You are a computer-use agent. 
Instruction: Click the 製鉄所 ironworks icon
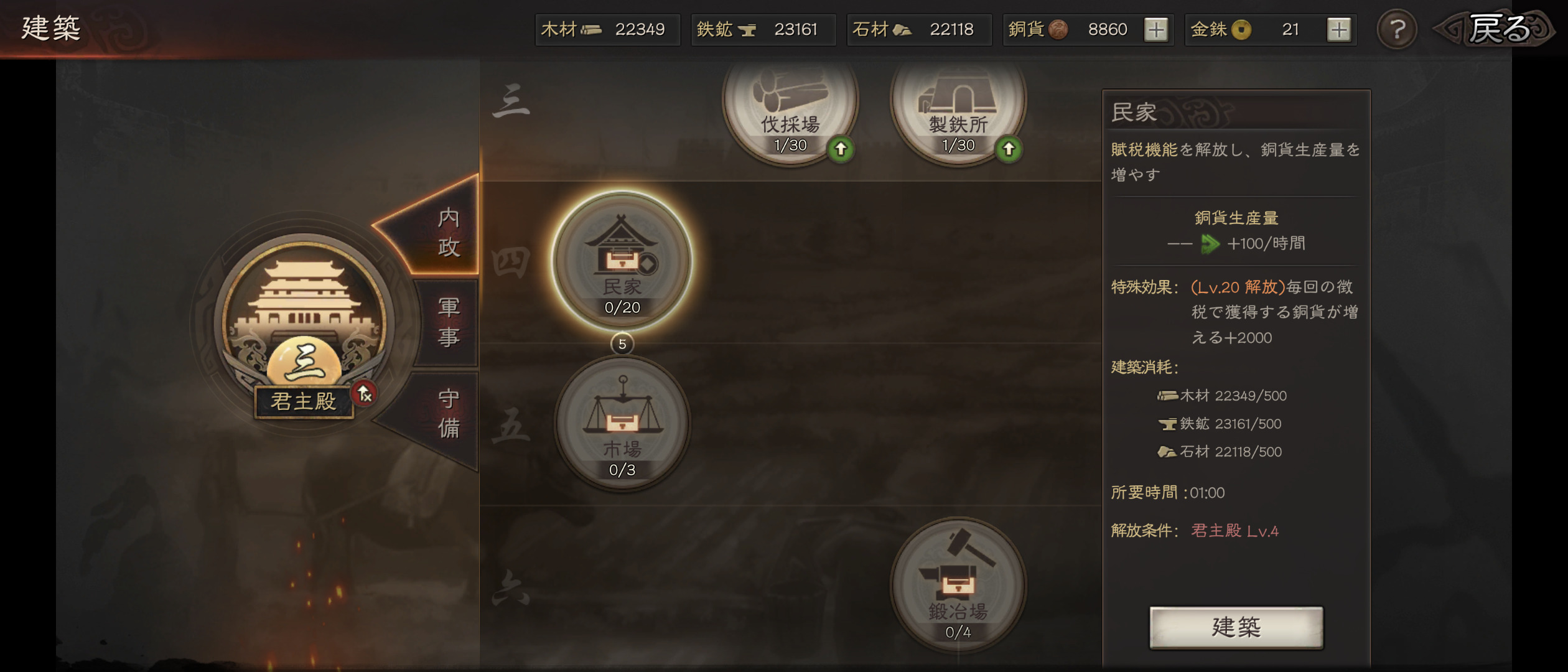[x=958, y=106]
